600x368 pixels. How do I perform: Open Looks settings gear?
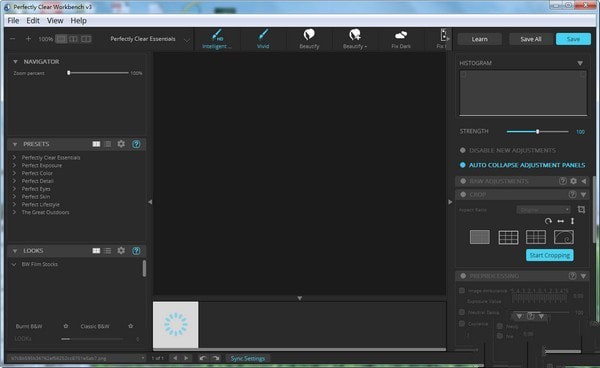(121, 250)
